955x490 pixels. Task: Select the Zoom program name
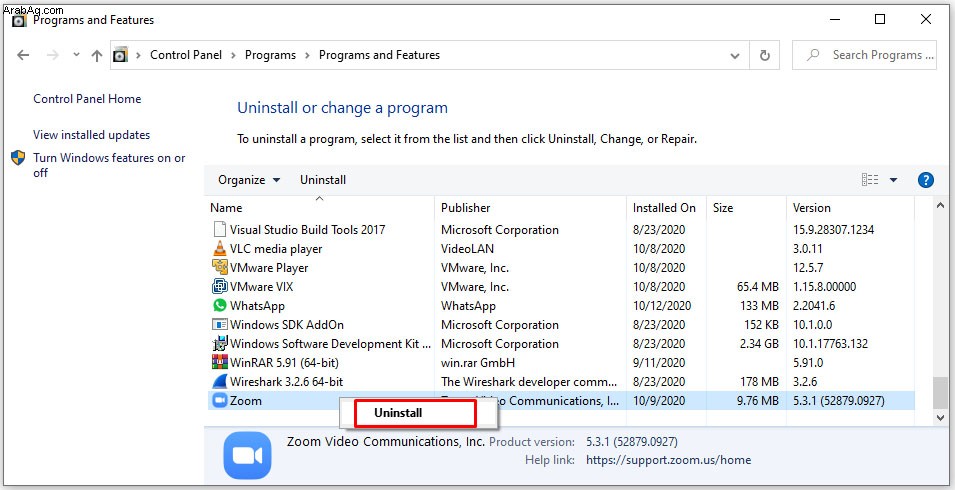(245, 401)
